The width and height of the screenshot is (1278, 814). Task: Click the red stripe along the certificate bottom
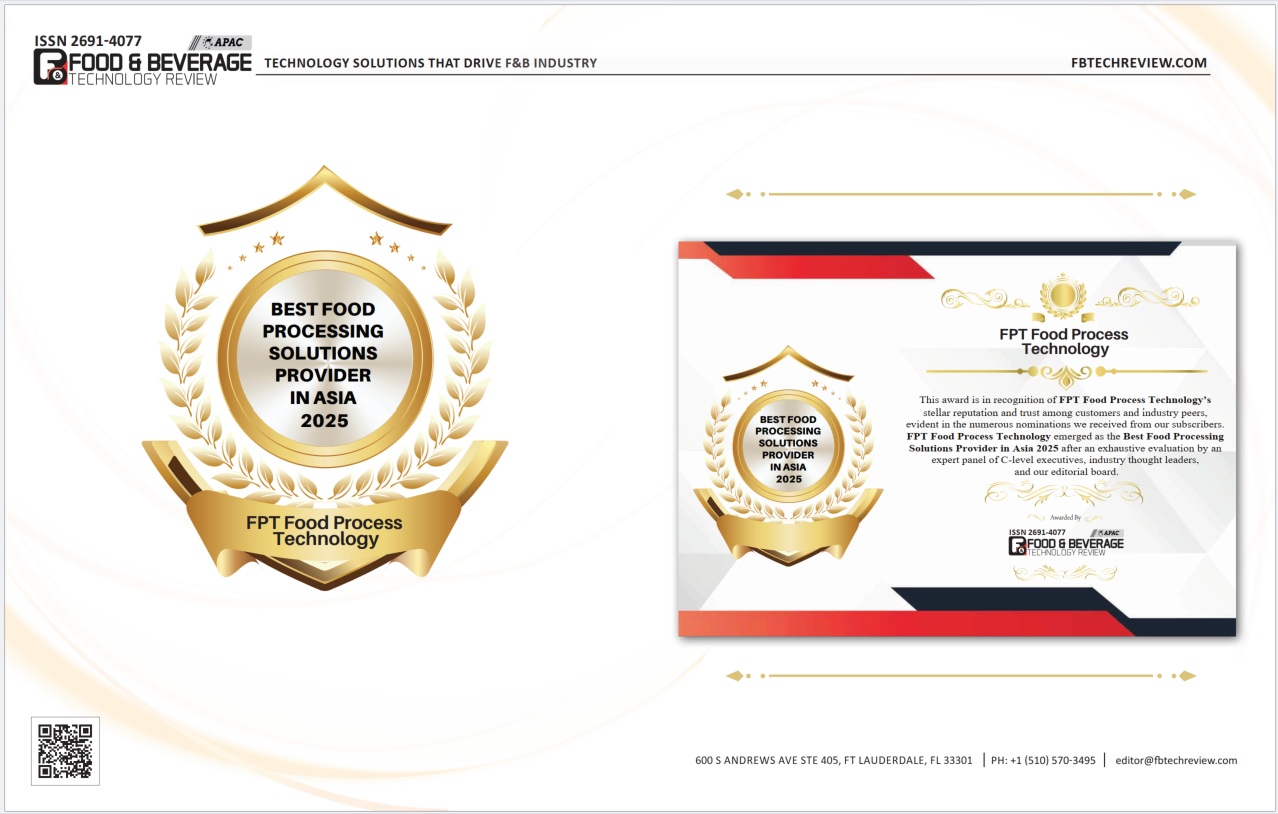(900, 624)
